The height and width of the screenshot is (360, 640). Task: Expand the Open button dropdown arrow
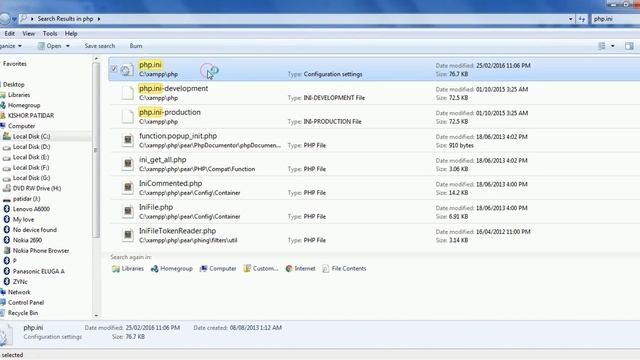click(x=68, y=46)
